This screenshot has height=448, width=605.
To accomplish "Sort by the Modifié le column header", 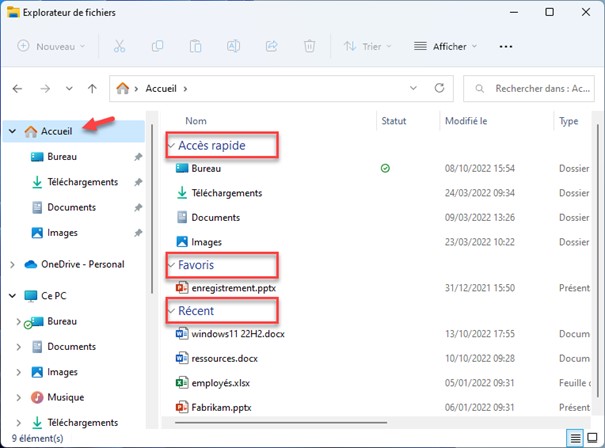I will pos(466,121).
